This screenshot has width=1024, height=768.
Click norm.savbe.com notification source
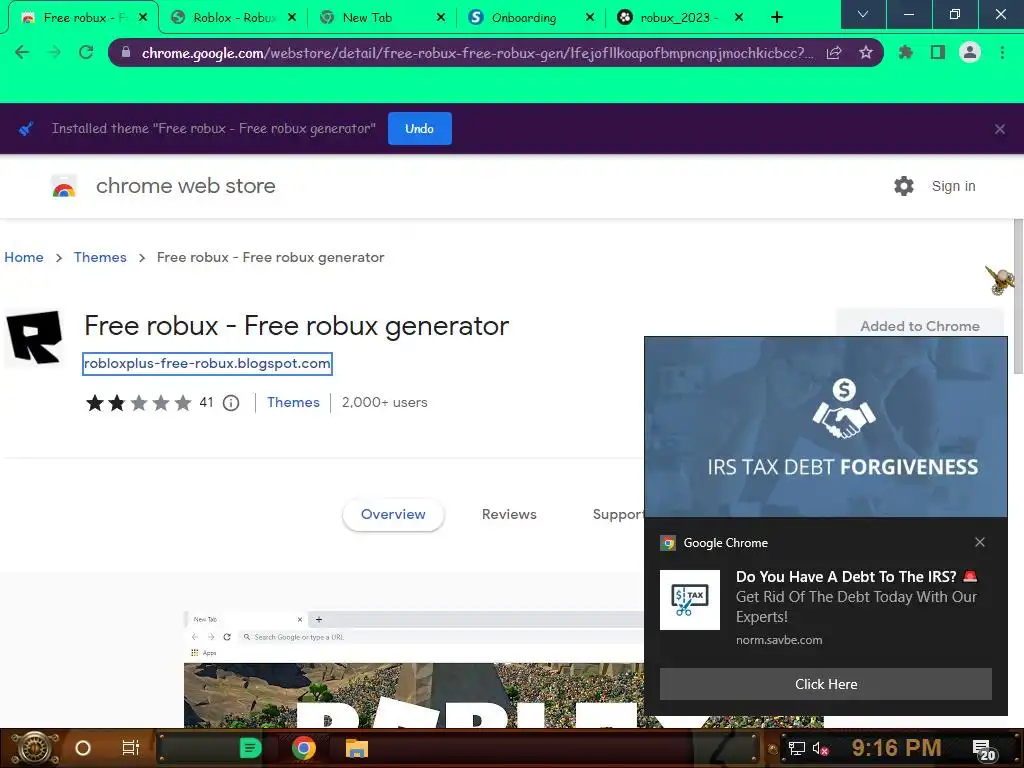[779, 640]
